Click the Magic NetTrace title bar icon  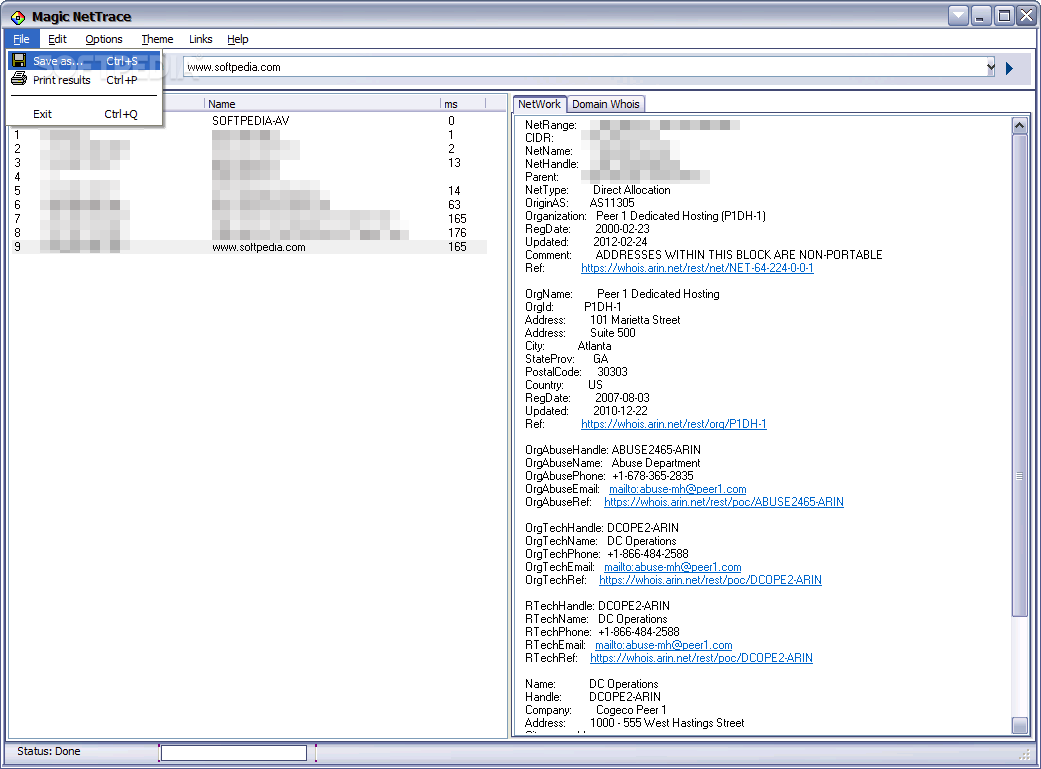(18, 17)
